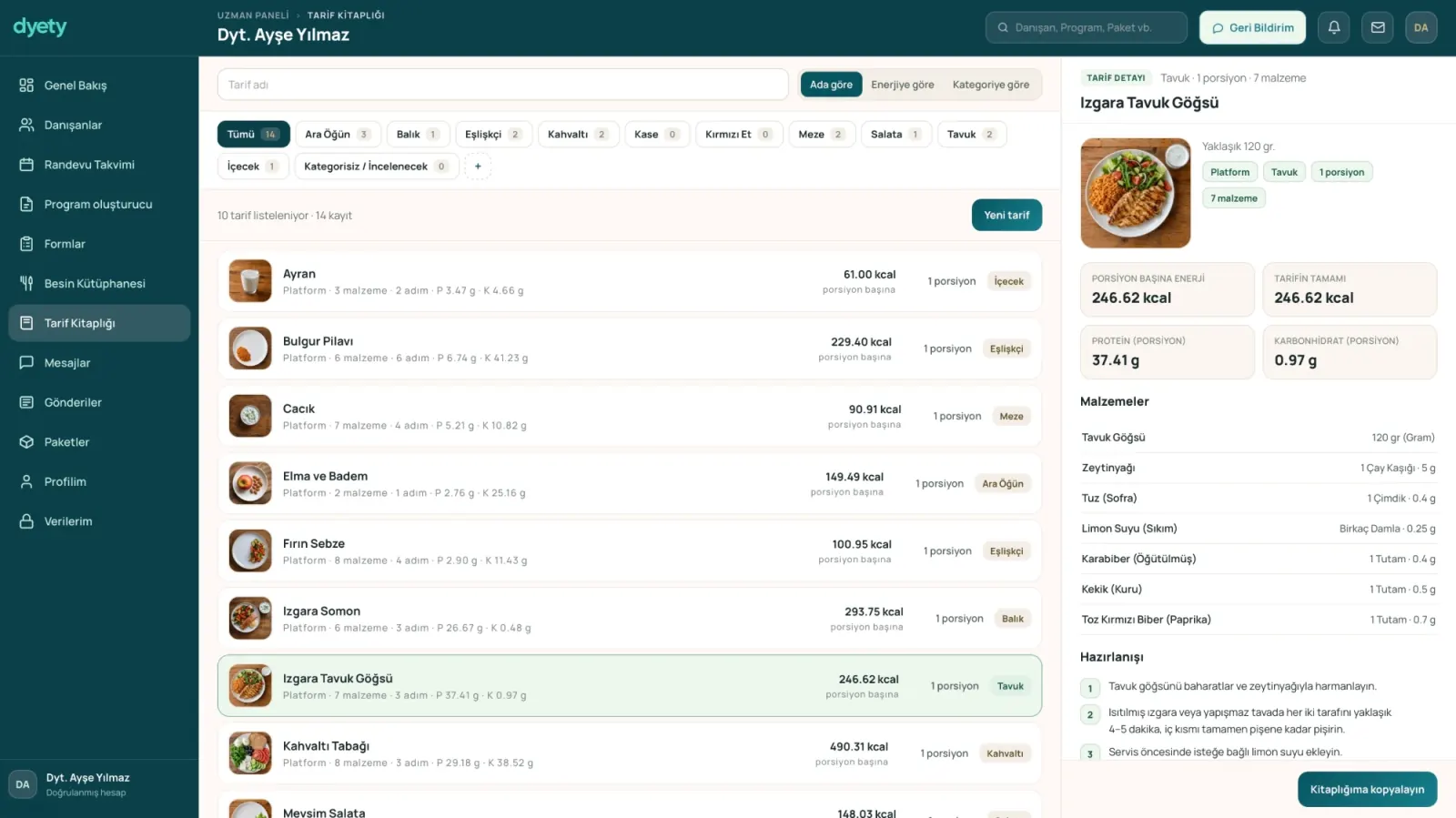The image size is (1456, 818).
Task: Click Kitaplığıma kopyalayın button
Action: click(x=1367, y=789)
